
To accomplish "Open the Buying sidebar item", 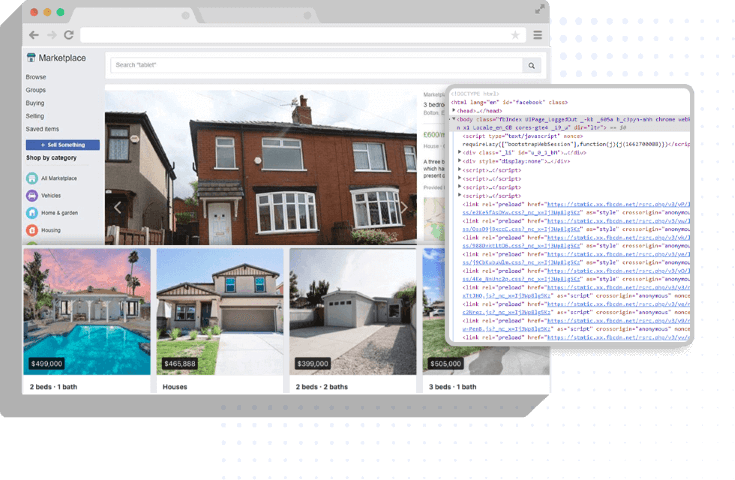I will click(35, 103).
